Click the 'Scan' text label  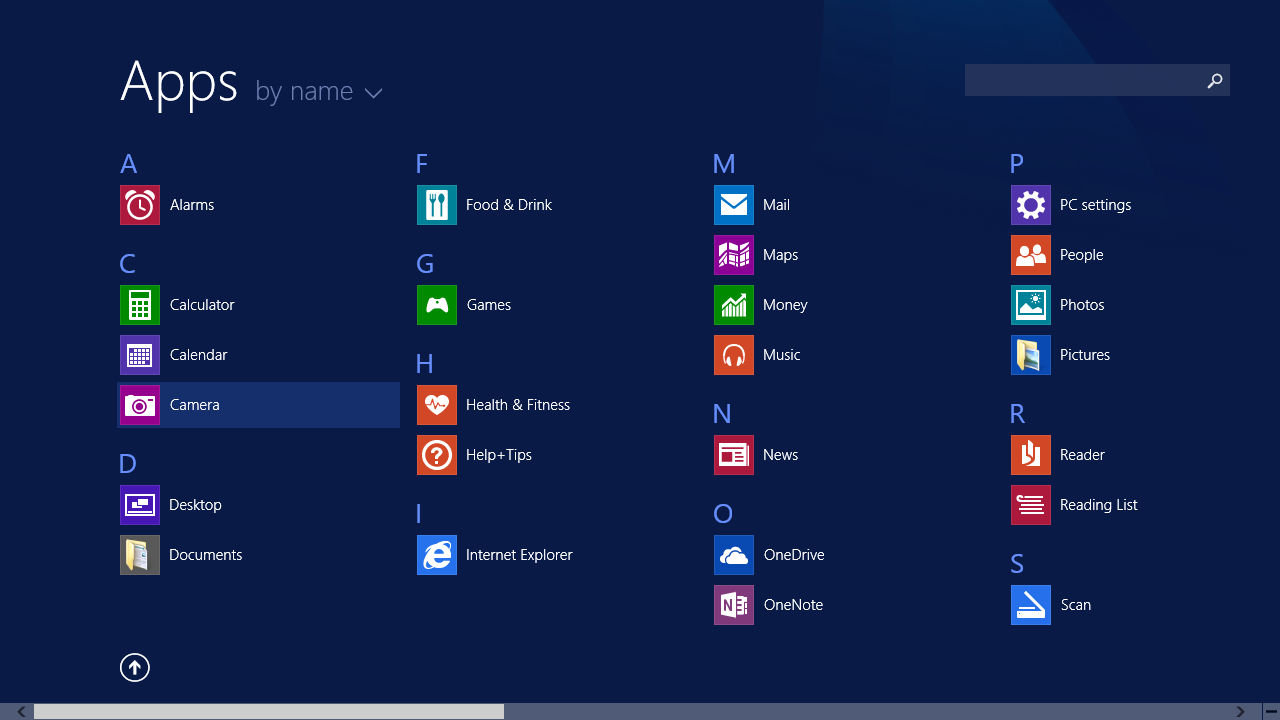click(x=1076, y=605)
